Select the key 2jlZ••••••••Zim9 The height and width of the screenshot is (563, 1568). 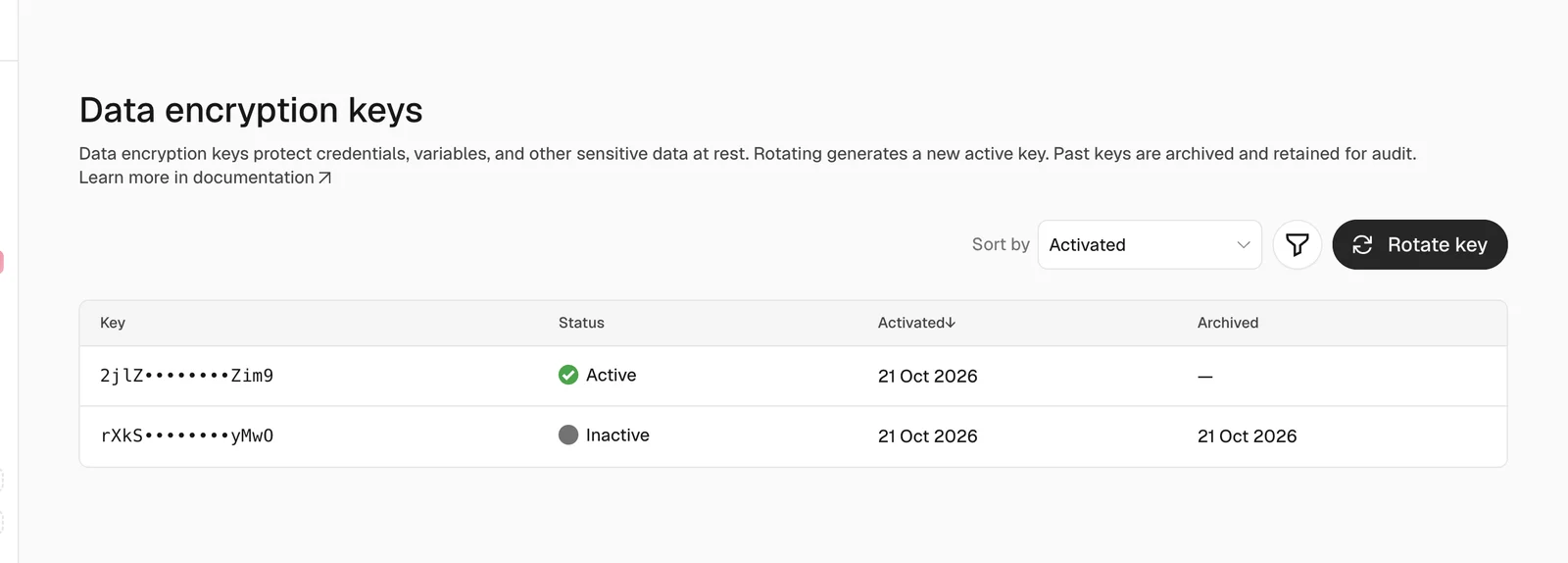pyautogui.click(x=186, y=376)
